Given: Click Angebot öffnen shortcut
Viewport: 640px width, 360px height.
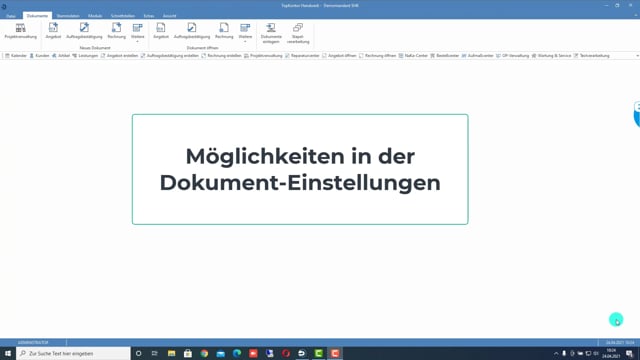Looking at the screenshot, I should click(339, 56).
